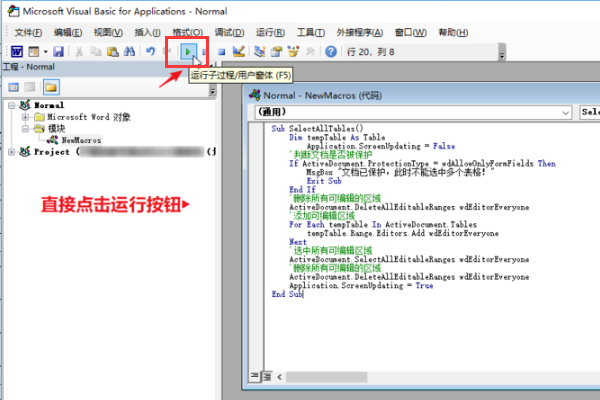
Task: Click the code window left scroll arrow
Action: pos(280,377)
